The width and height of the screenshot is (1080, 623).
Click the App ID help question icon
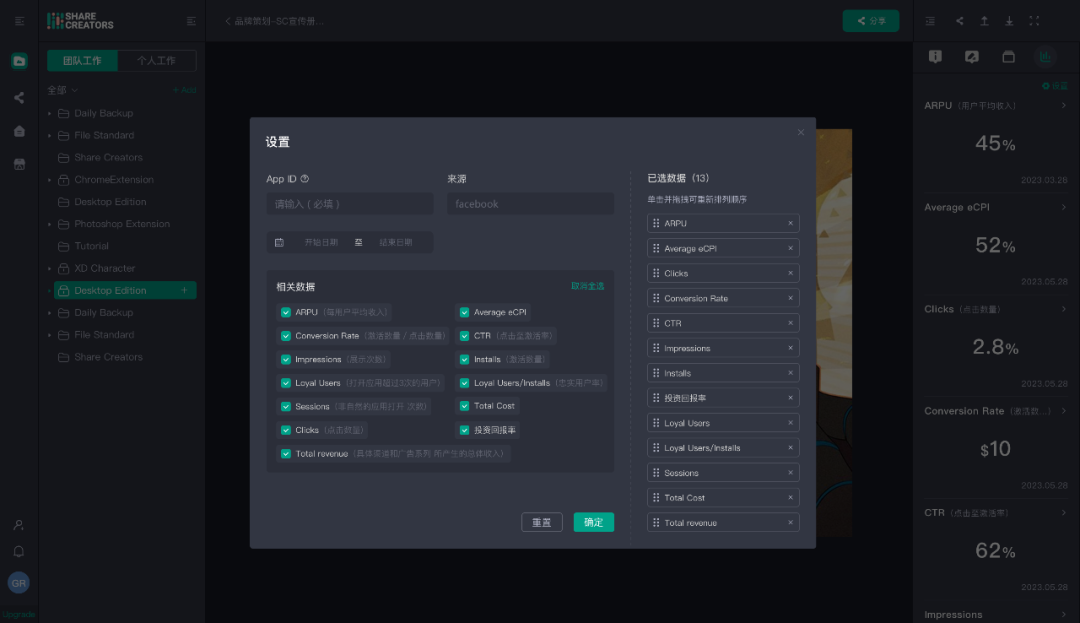(304, 179)
